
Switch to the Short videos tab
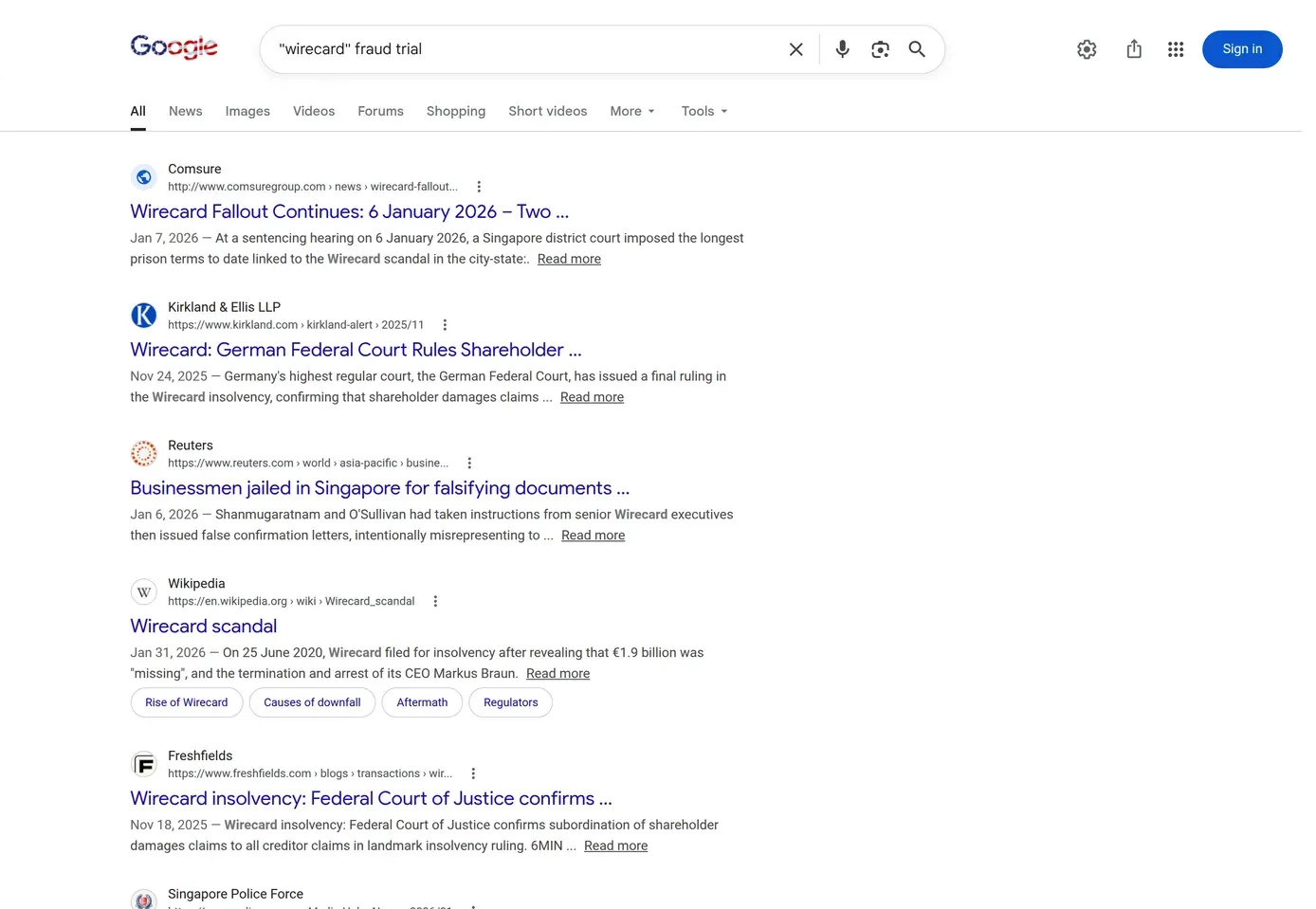click(x=548, y=111)
